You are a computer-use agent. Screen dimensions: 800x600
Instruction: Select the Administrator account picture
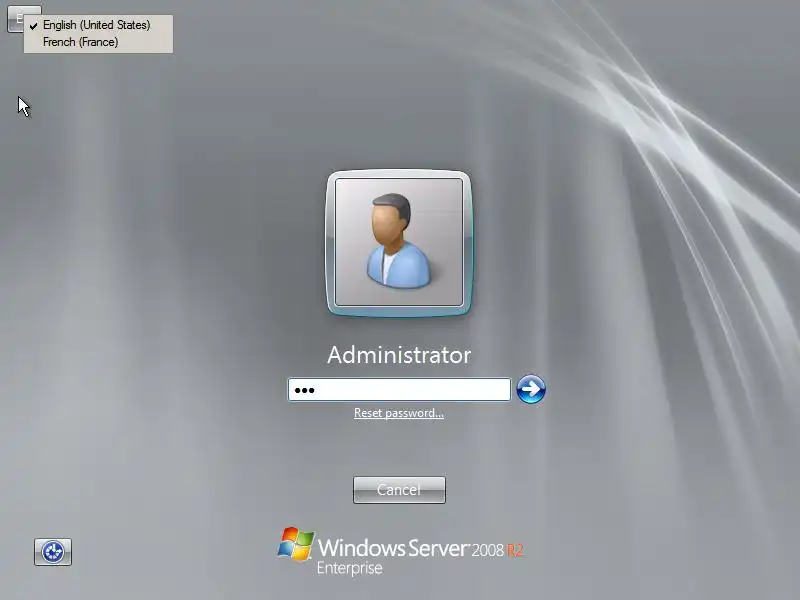(x=399, y=243)
